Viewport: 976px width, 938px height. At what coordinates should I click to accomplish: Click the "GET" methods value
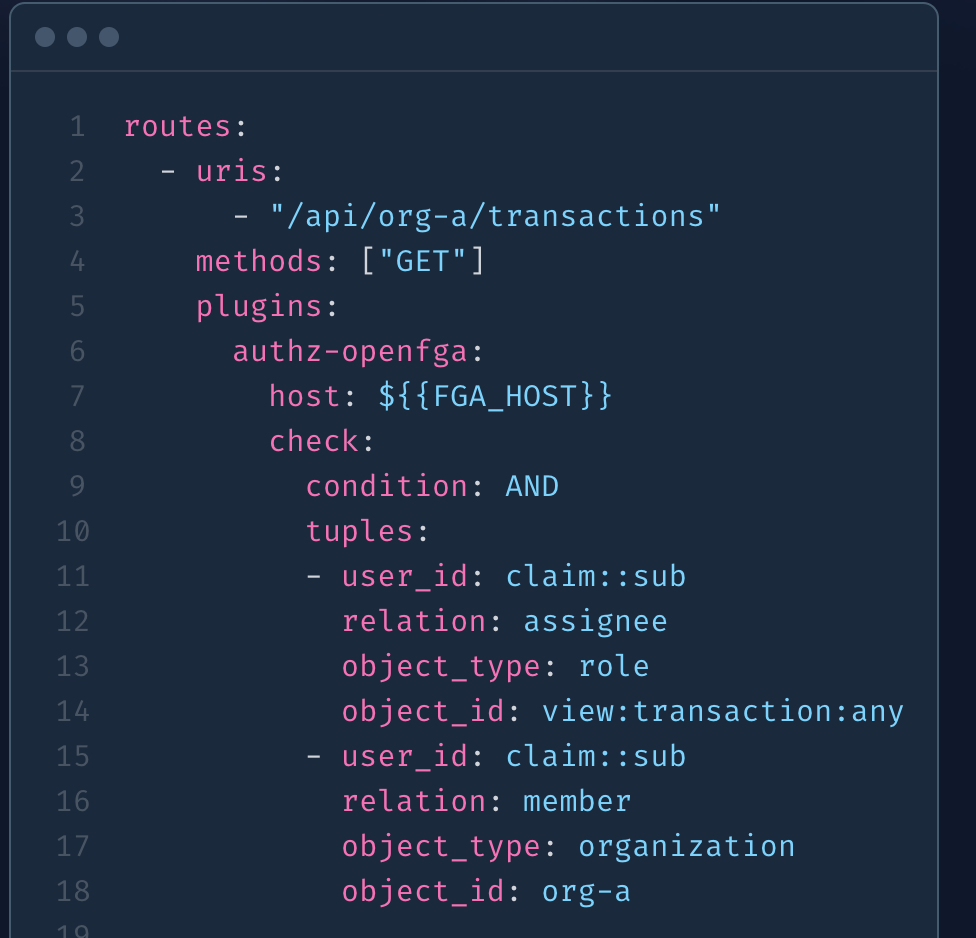point(422,261)
